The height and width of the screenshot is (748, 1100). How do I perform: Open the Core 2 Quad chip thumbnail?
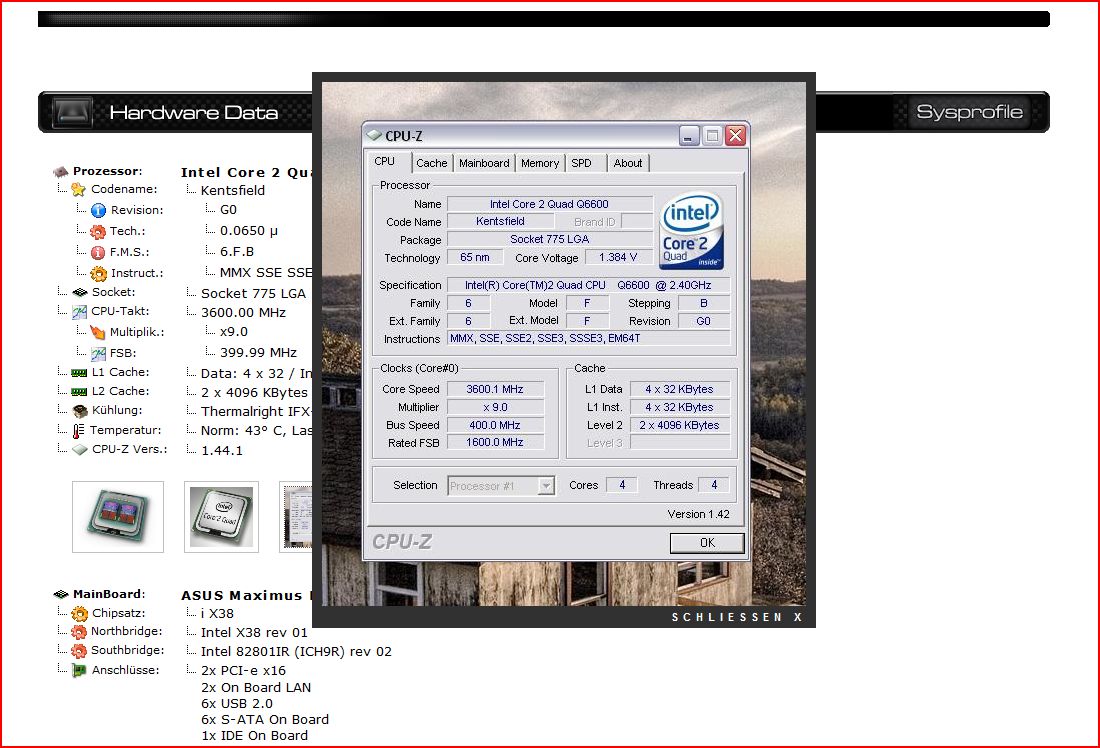222,516
